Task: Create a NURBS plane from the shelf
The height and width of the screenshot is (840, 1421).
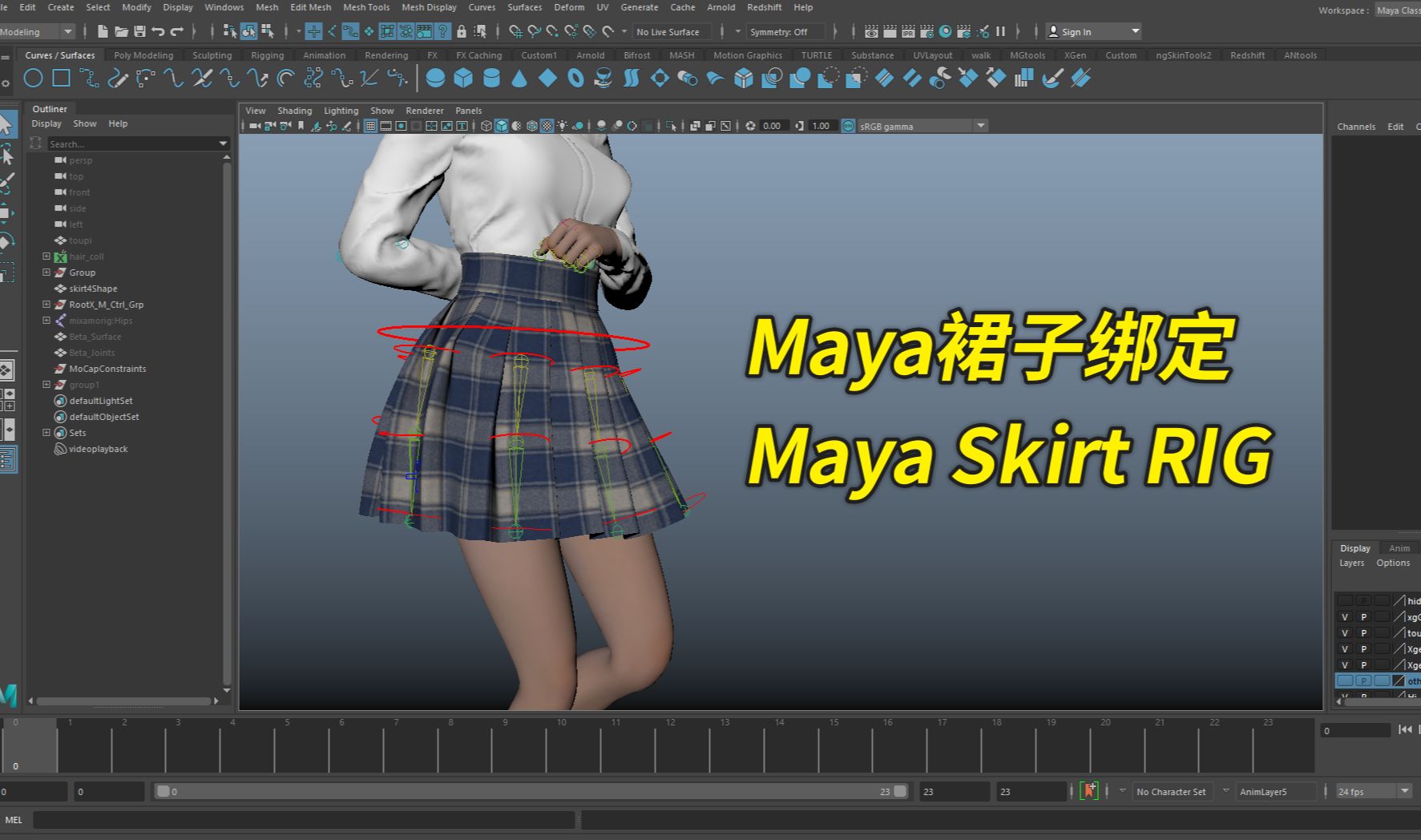Action: click(547, 78)
